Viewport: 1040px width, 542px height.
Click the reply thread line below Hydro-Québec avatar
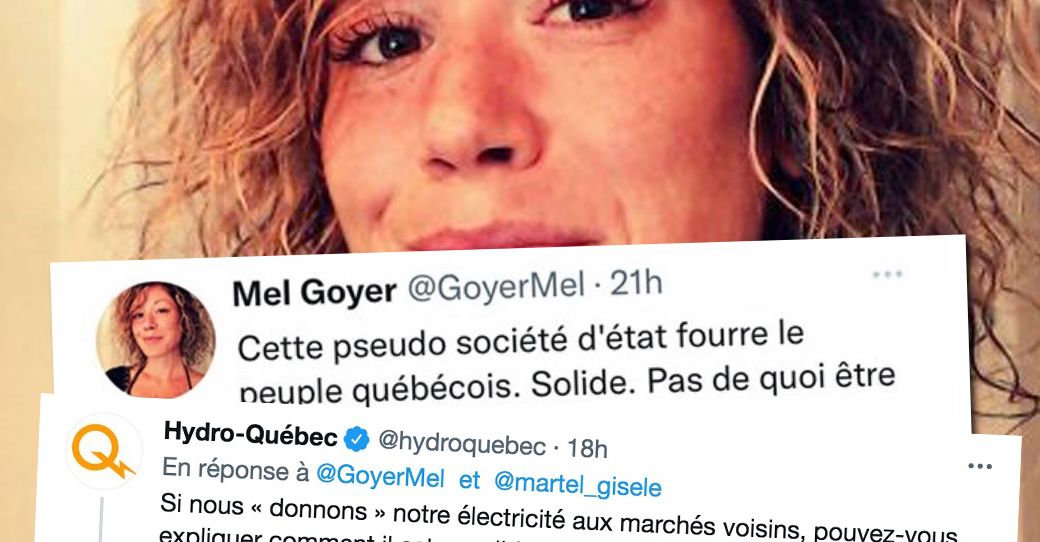[101, 519]
